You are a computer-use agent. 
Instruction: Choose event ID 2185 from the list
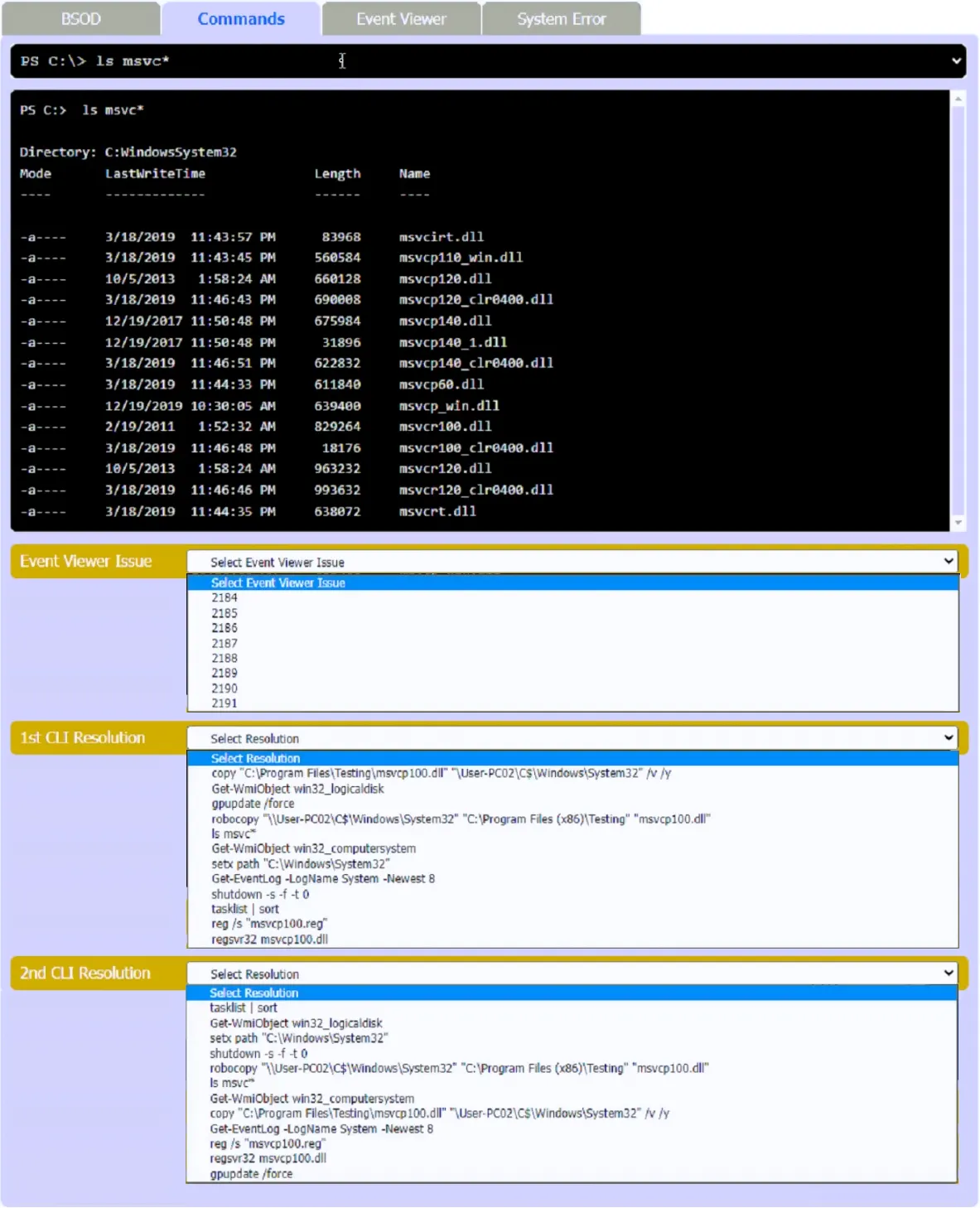572,613
